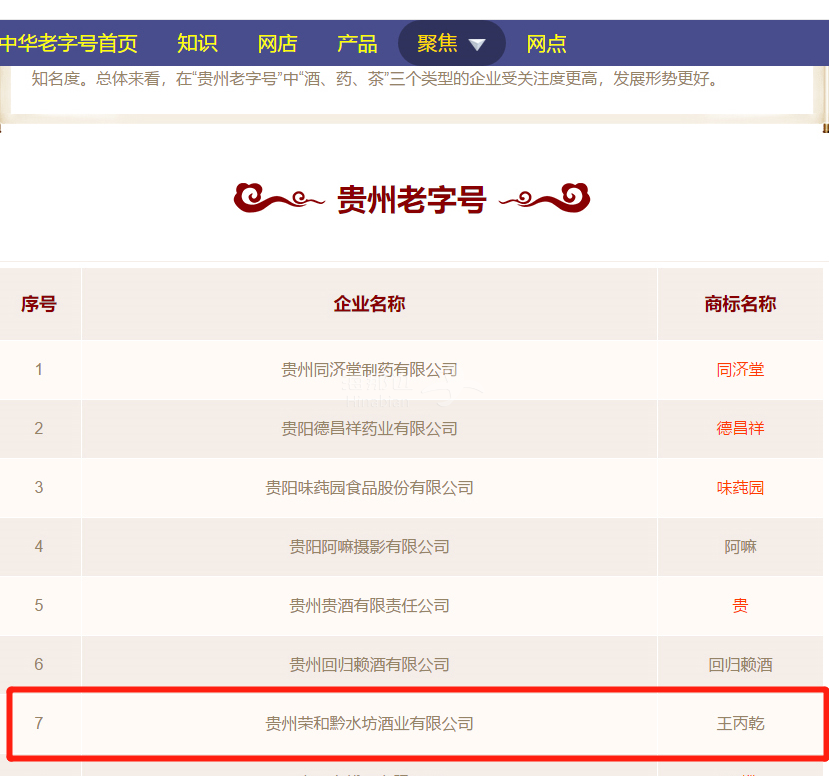Select 产品 in the navigation bar
Screen dimensions: 829x776
[357, 44]
